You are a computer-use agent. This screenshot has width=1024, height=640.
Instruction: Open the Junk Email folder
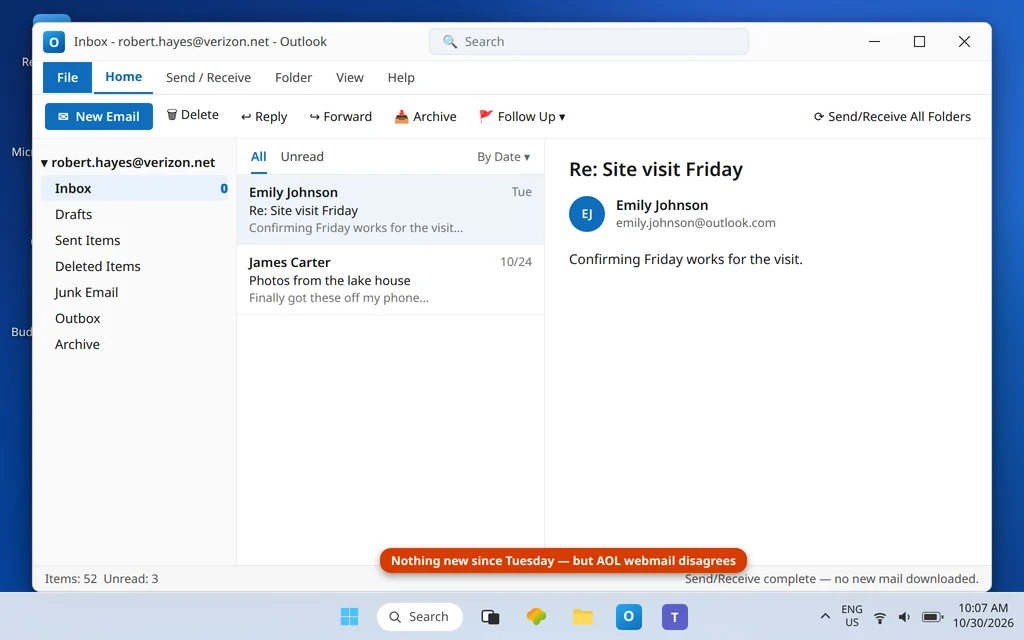pos(134,293)
